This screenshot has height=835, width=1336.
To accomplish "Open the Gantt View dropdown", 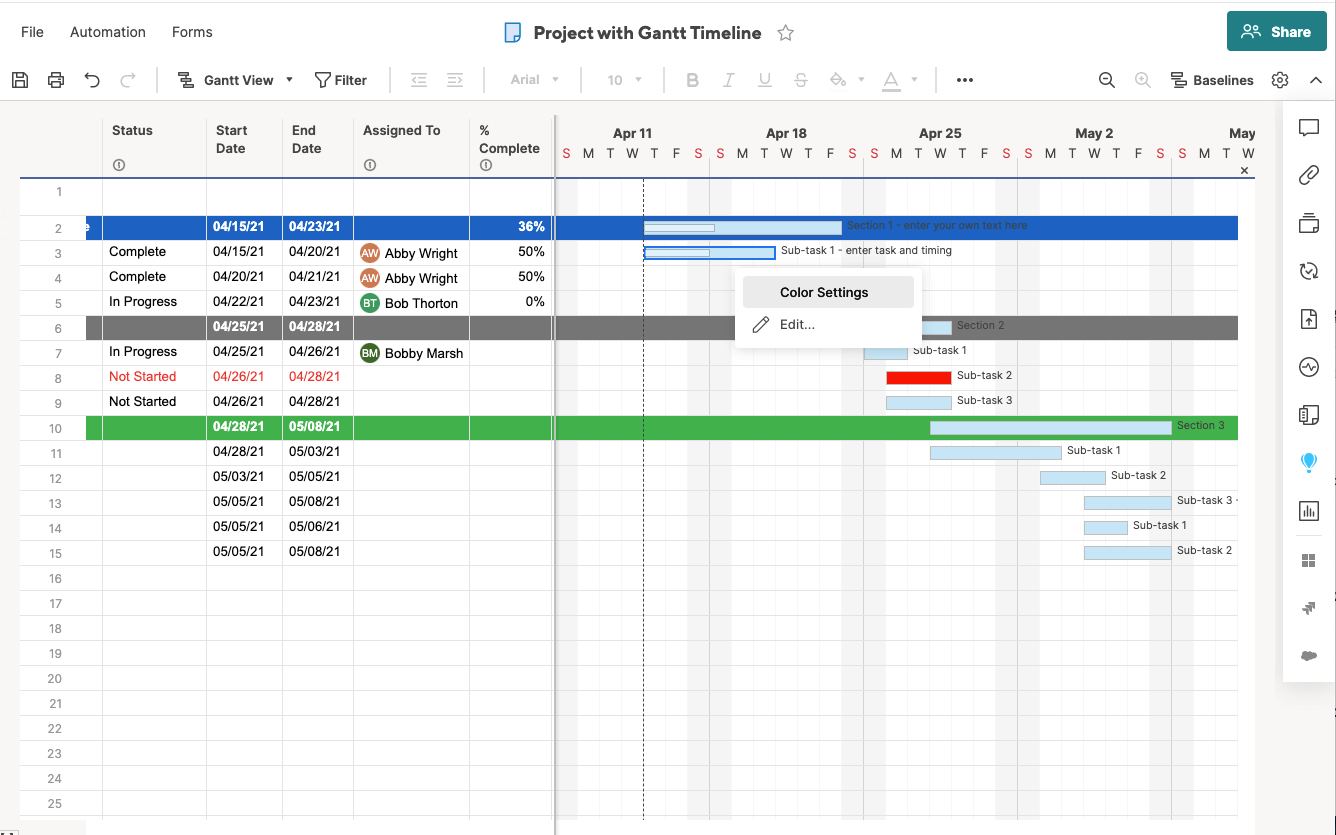I will coord(236,80).
